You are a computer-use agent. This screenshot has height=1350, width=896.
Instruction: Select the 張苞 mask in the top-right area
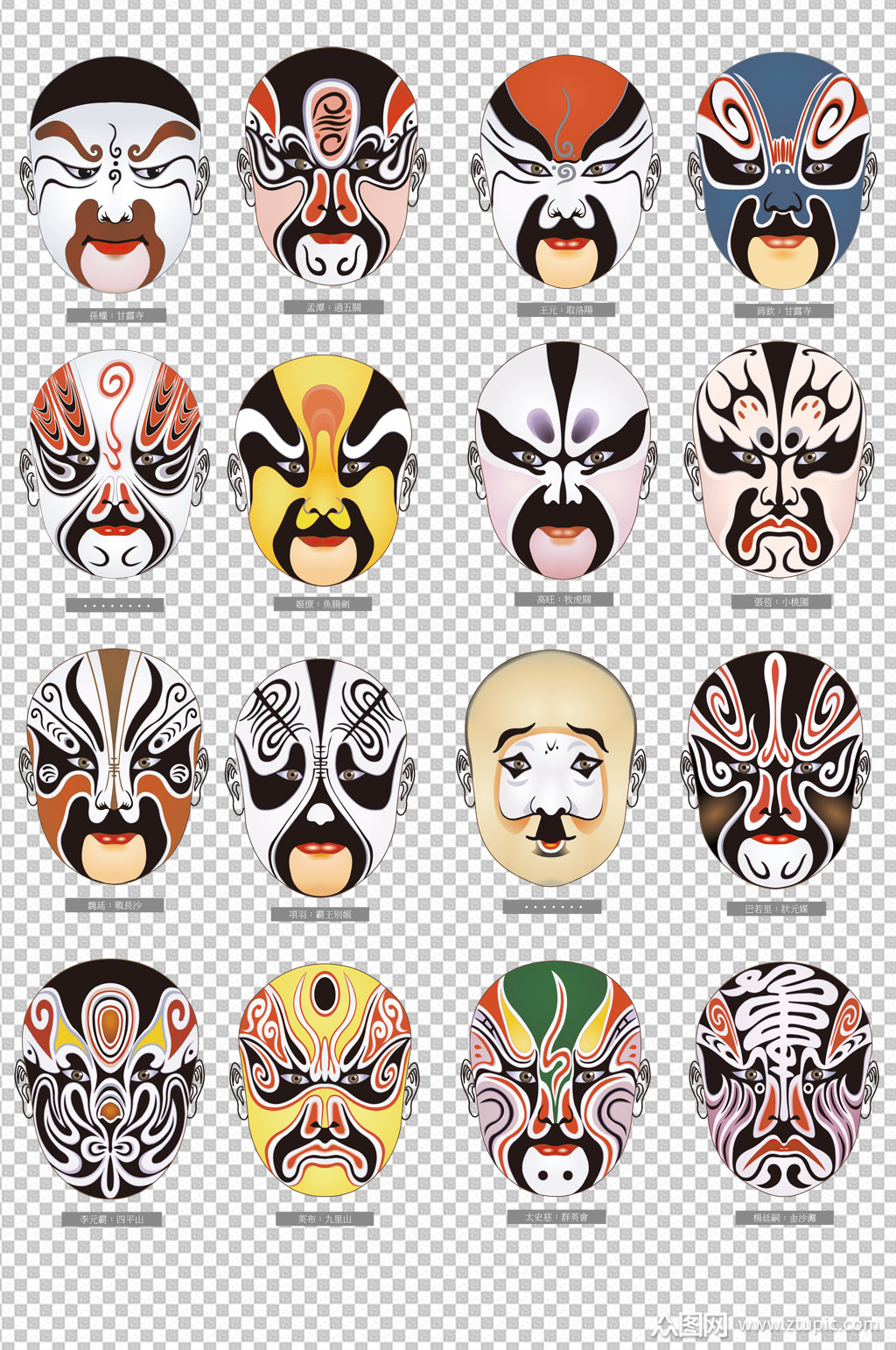779,461
